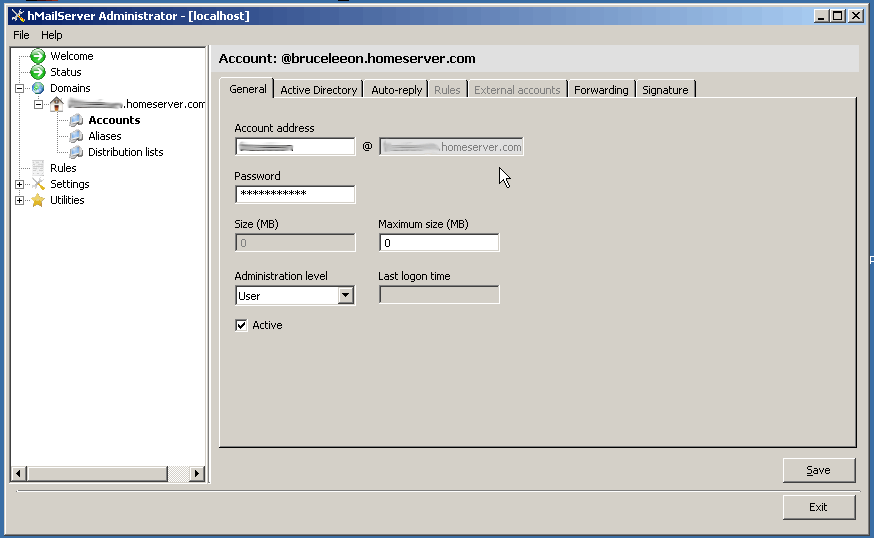Open the File menu
This screenshot has width=874, height=538.
pyautogui.click(x=21, y=35)
